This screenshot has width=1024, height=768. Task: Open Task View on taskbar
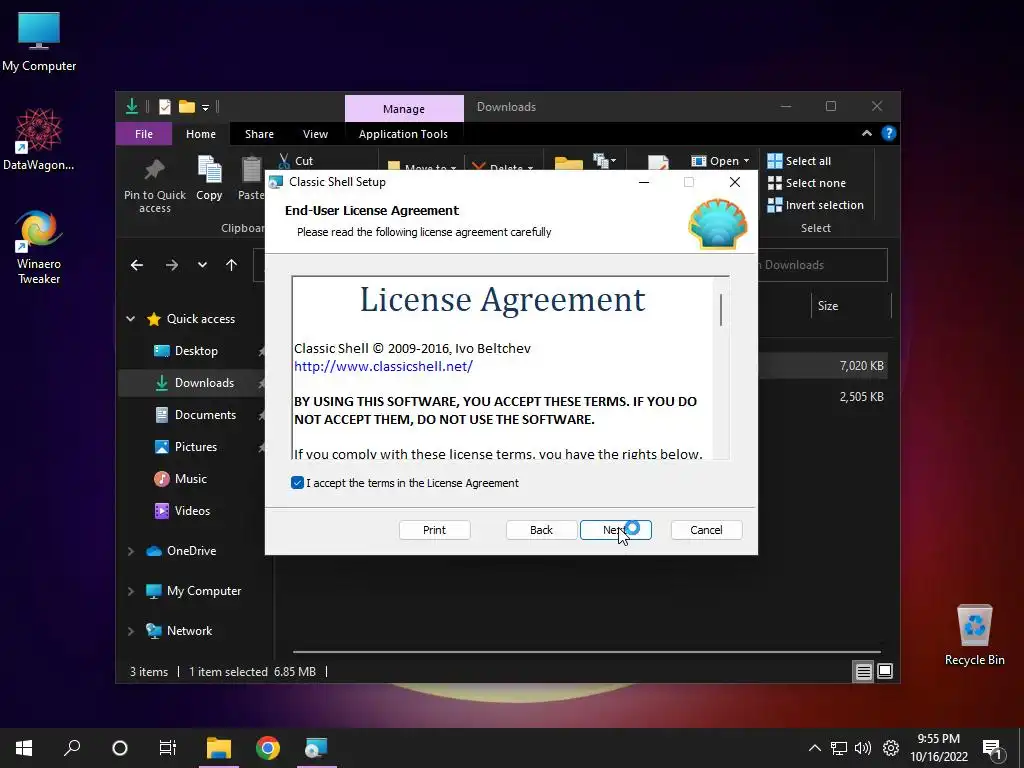point(168,748)
